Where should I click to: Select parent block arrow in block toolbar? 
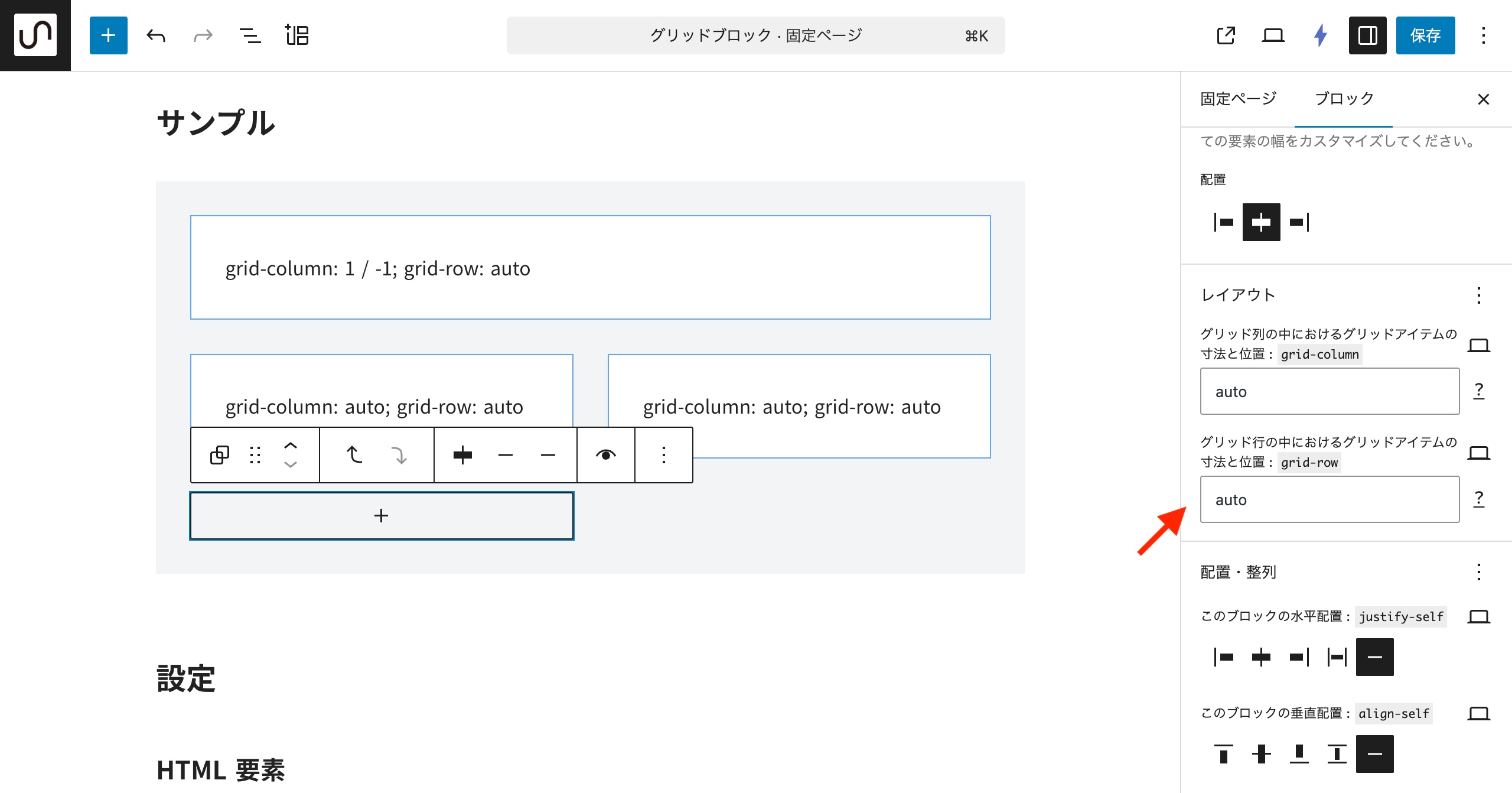coord(354,455)
